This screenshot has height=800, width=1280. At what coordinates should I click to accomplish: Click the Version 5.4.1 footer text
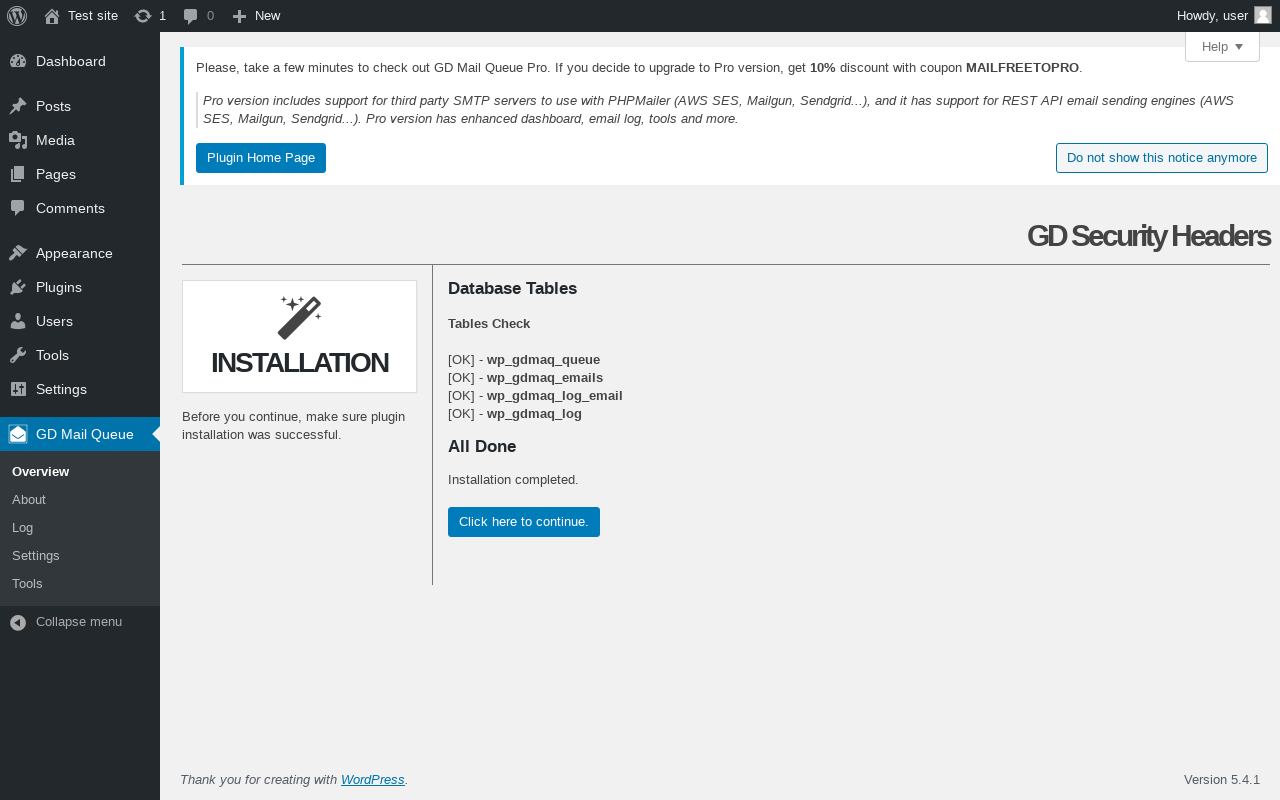click(1222, 780)
